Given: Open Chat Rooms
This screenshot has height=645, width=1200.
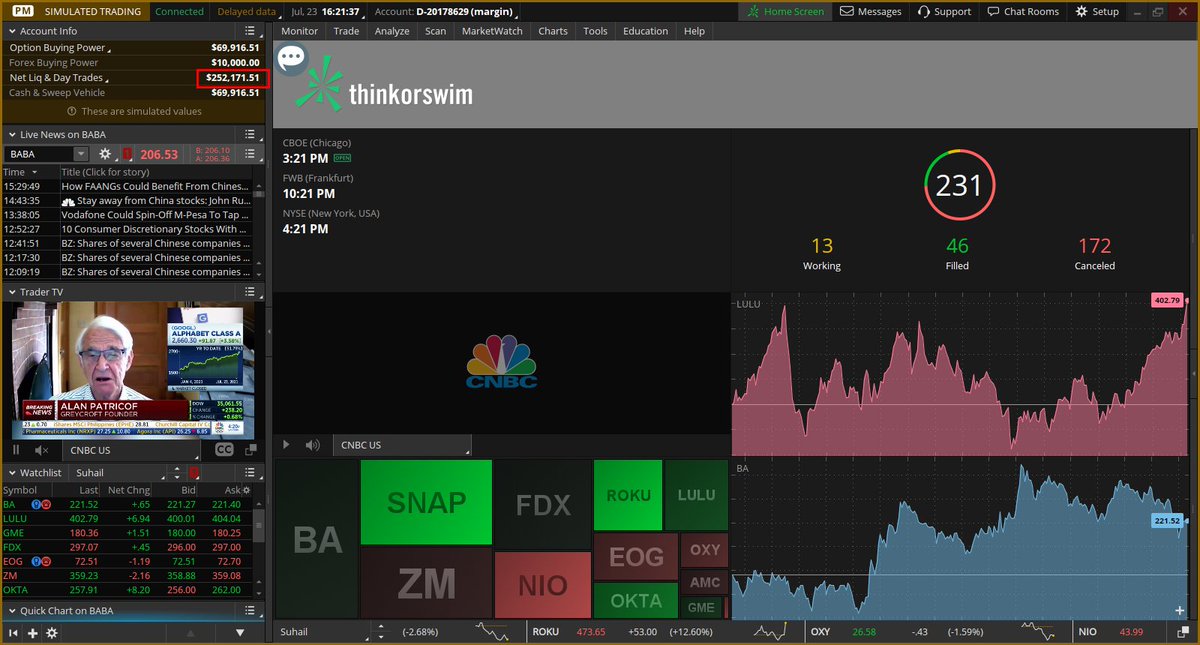Looking at the screenshot, I should [x=1022, y=11].
